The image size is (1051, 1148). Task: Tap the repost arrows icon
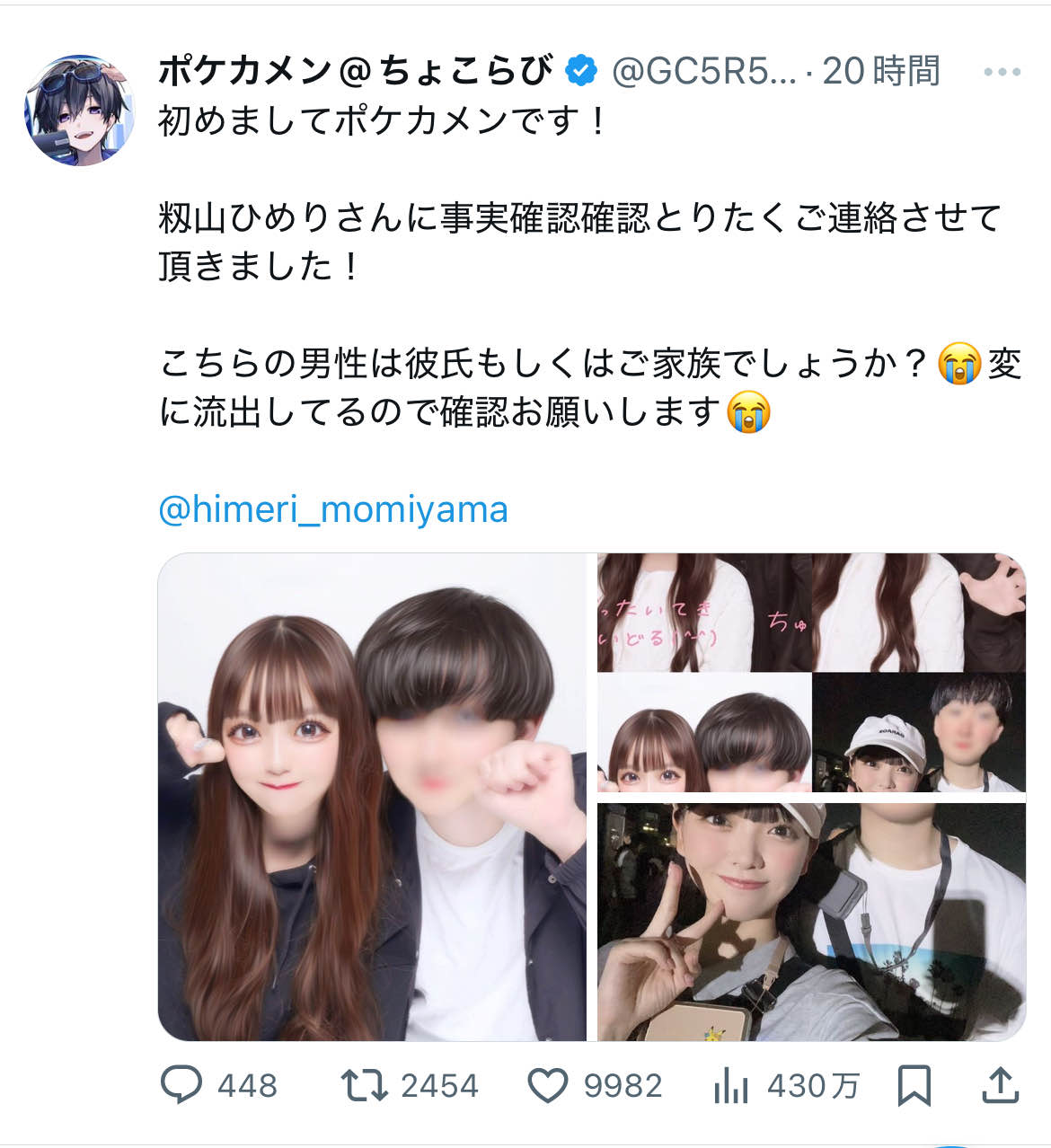click(x=365, y=1085)
